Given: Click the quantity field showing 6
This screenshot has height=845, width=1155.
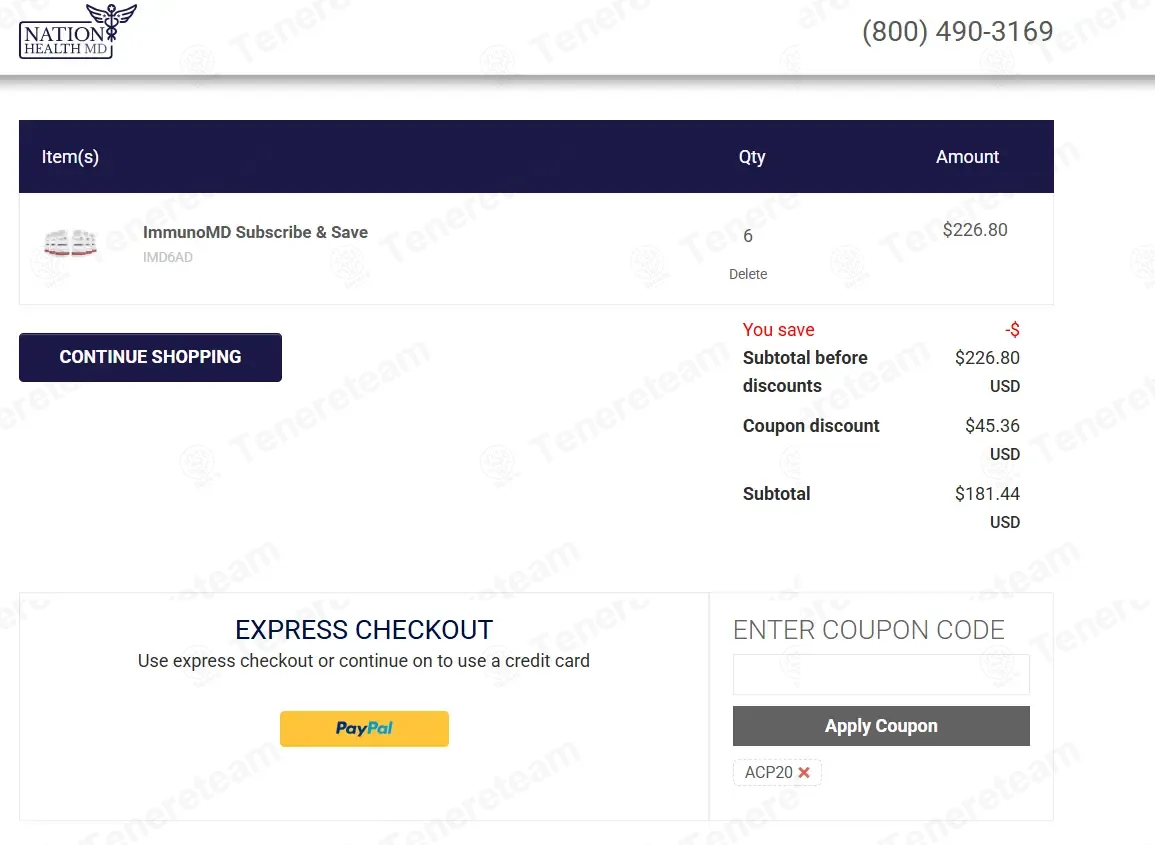Looking at the screenshot, I should (748, 236).
